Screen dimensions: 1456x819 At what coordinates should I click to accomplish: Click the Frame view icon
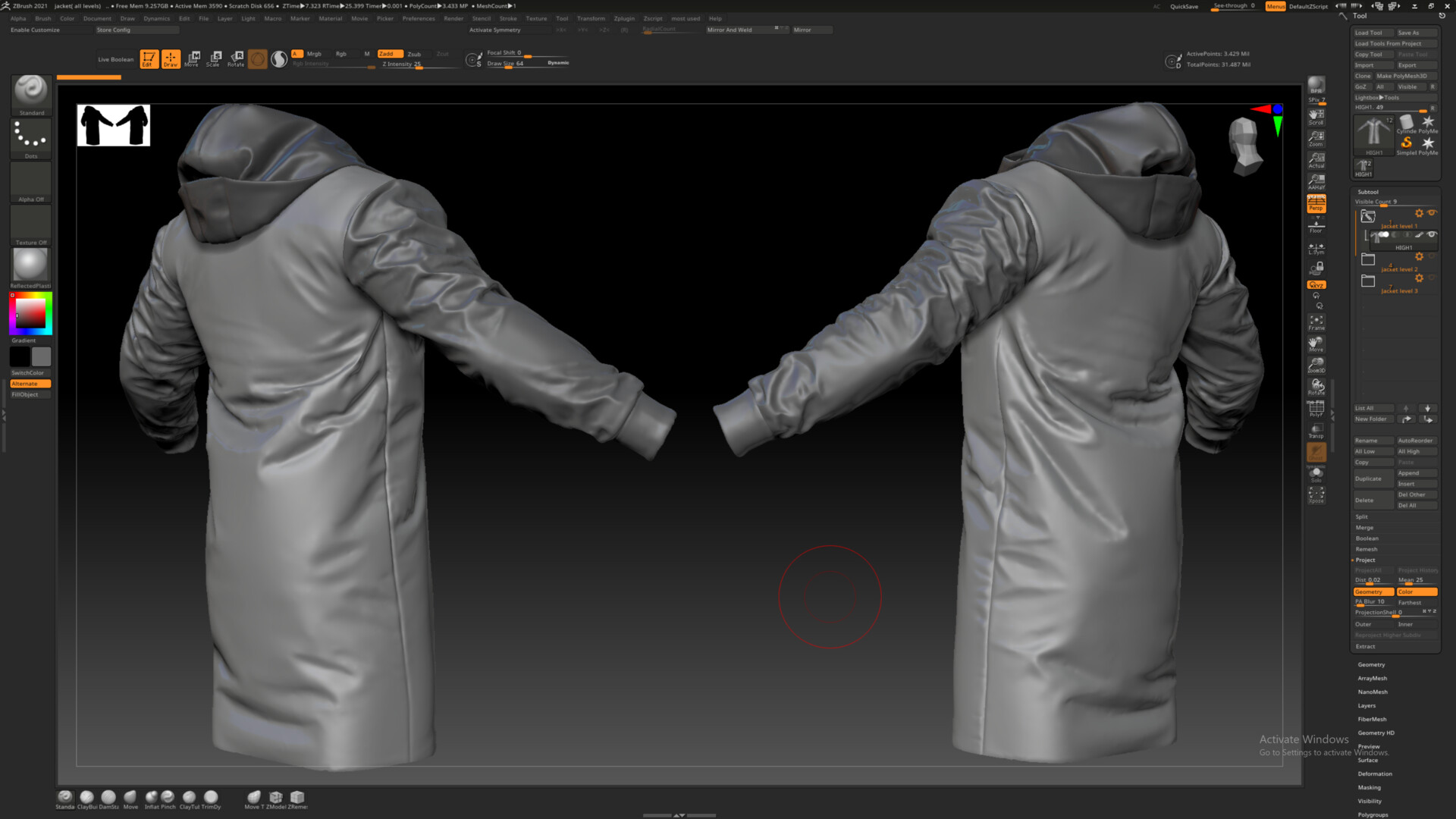1316,322
